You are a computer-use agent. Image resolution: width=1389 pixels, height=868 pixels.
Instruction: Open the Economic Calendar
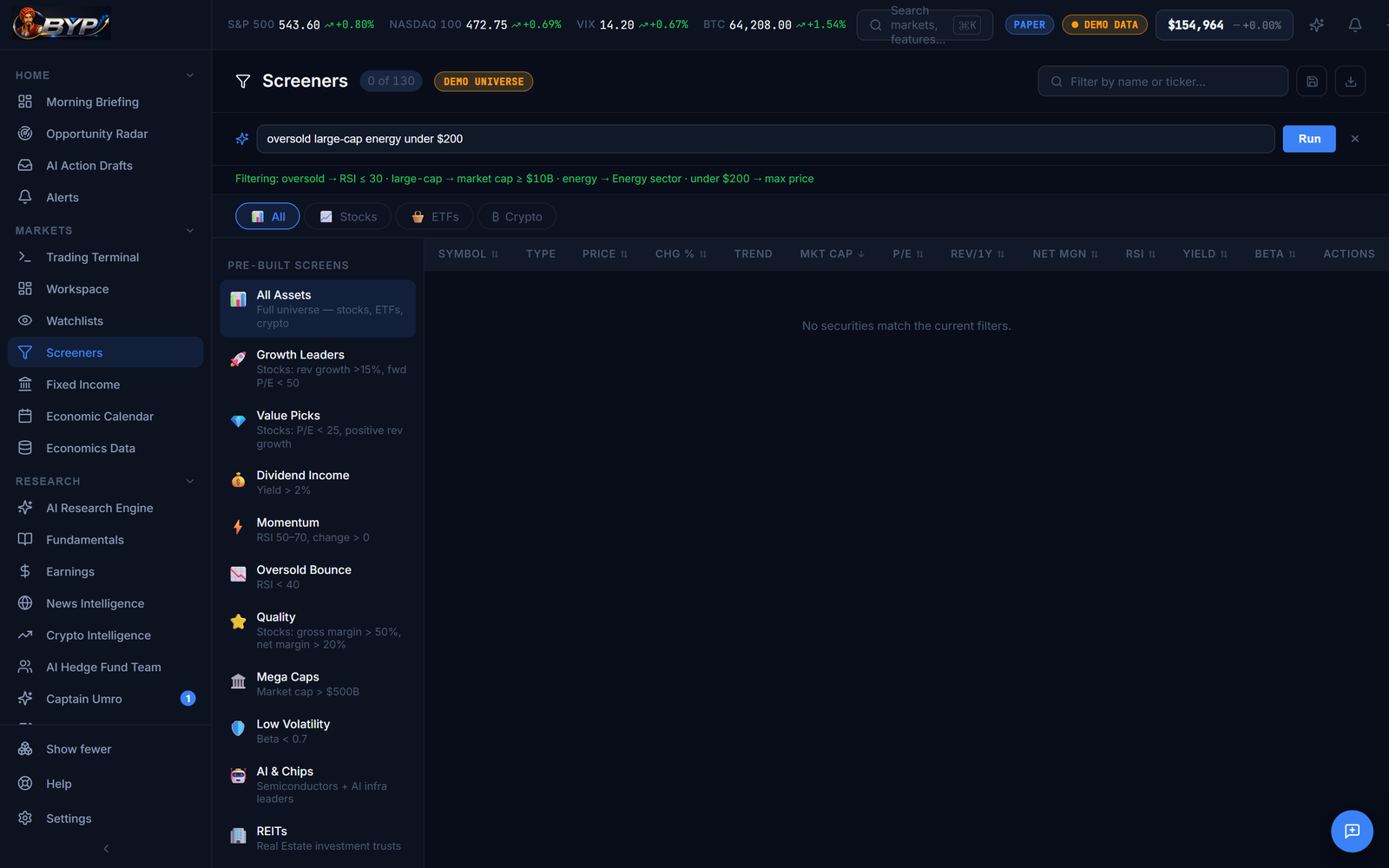click(105, 417)
